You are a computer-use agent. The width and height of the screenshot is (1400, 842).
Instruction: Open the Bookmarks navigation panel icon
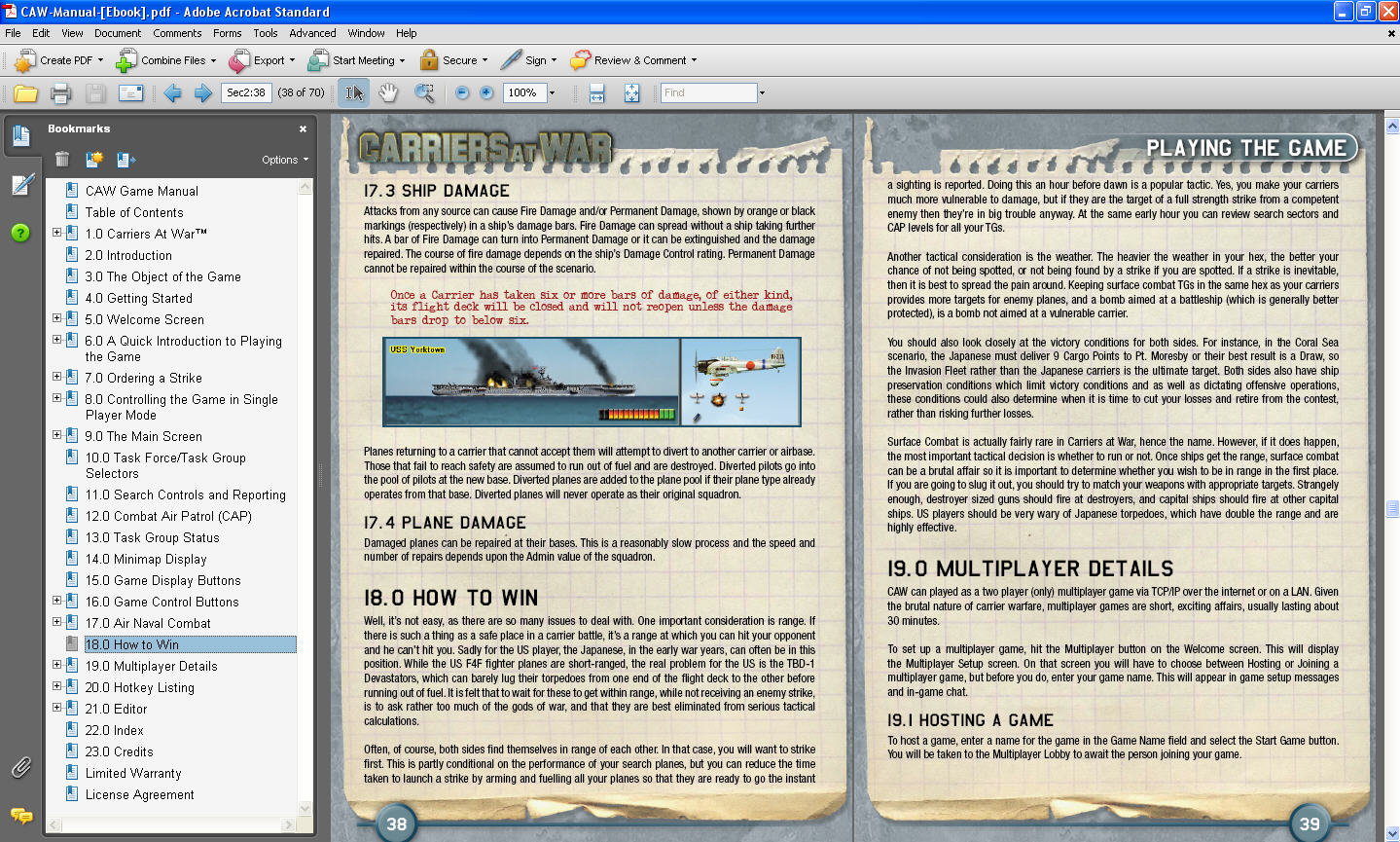(x=21, y=135)
